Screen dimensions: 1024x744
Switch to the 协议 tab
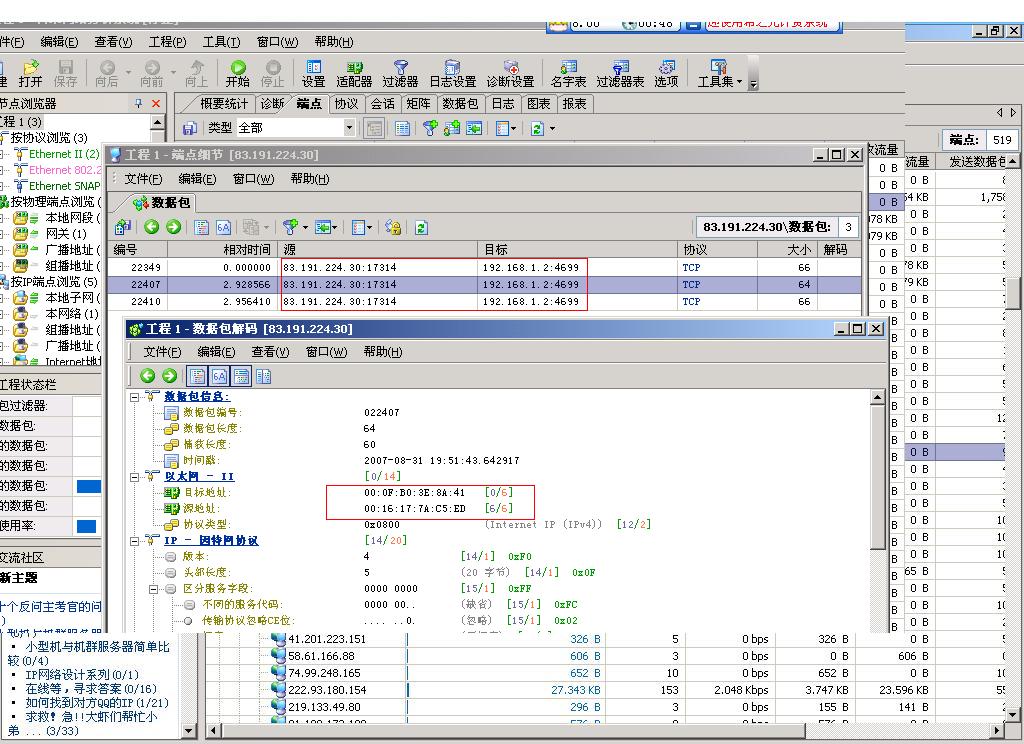click(x=346, y=104)
